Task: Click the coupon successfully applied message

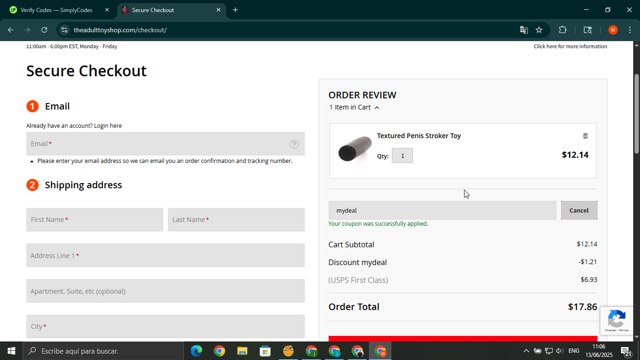Action: pos(378,224)
